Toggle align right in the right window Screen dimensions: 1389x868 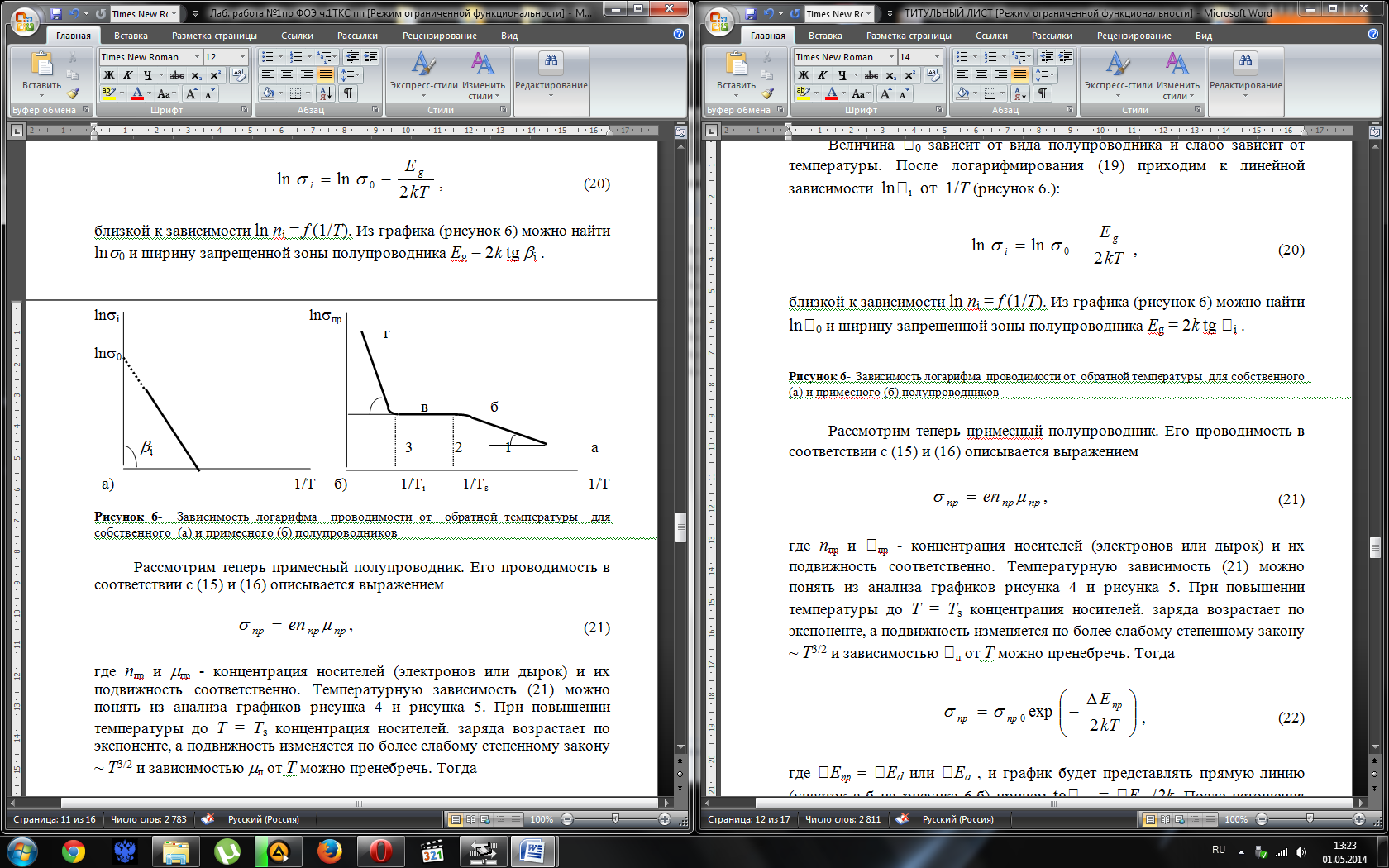pyautogui.click(x=1000, y=75)
